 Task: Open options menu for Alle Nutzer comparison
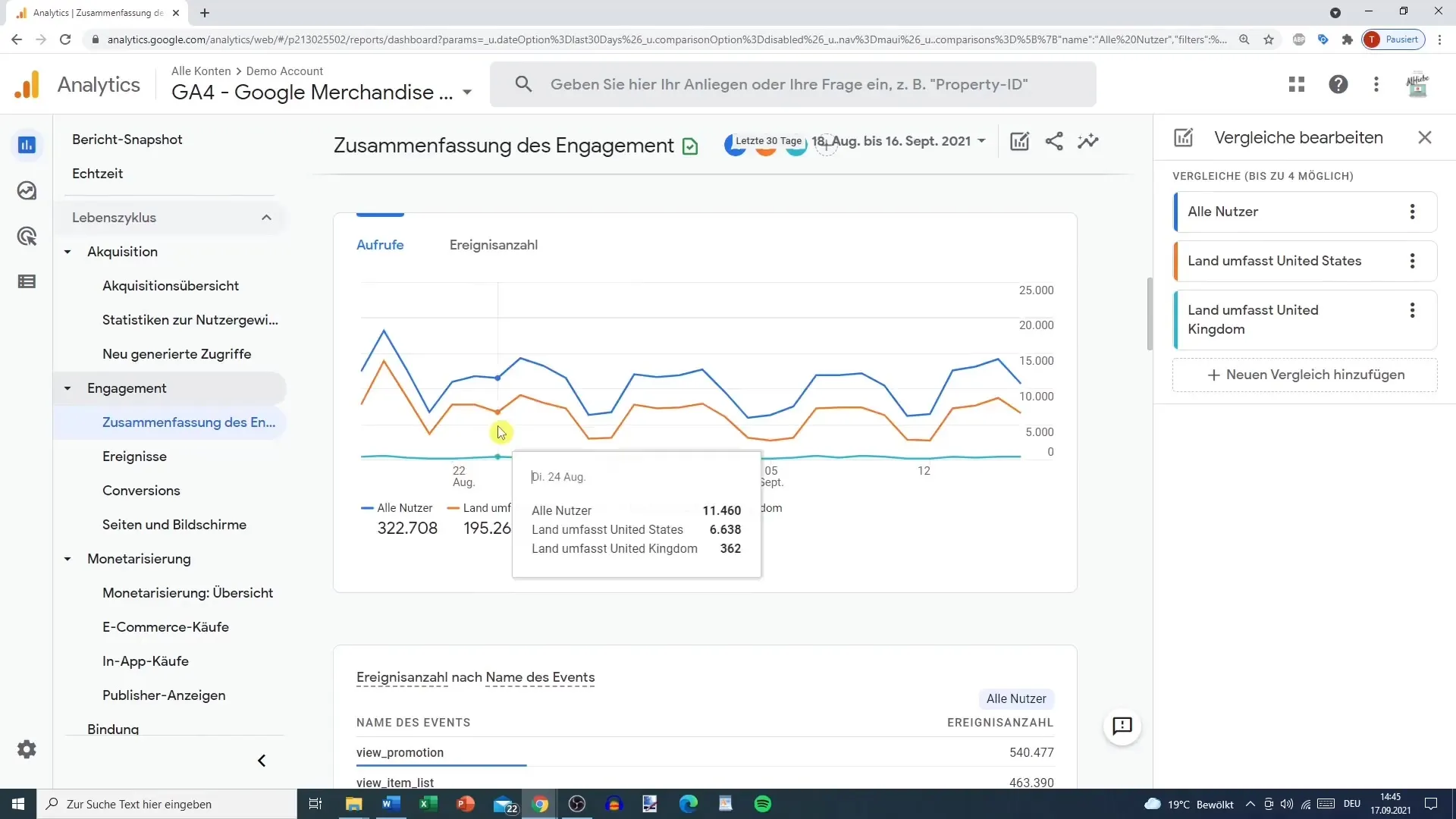(1412, 212)
